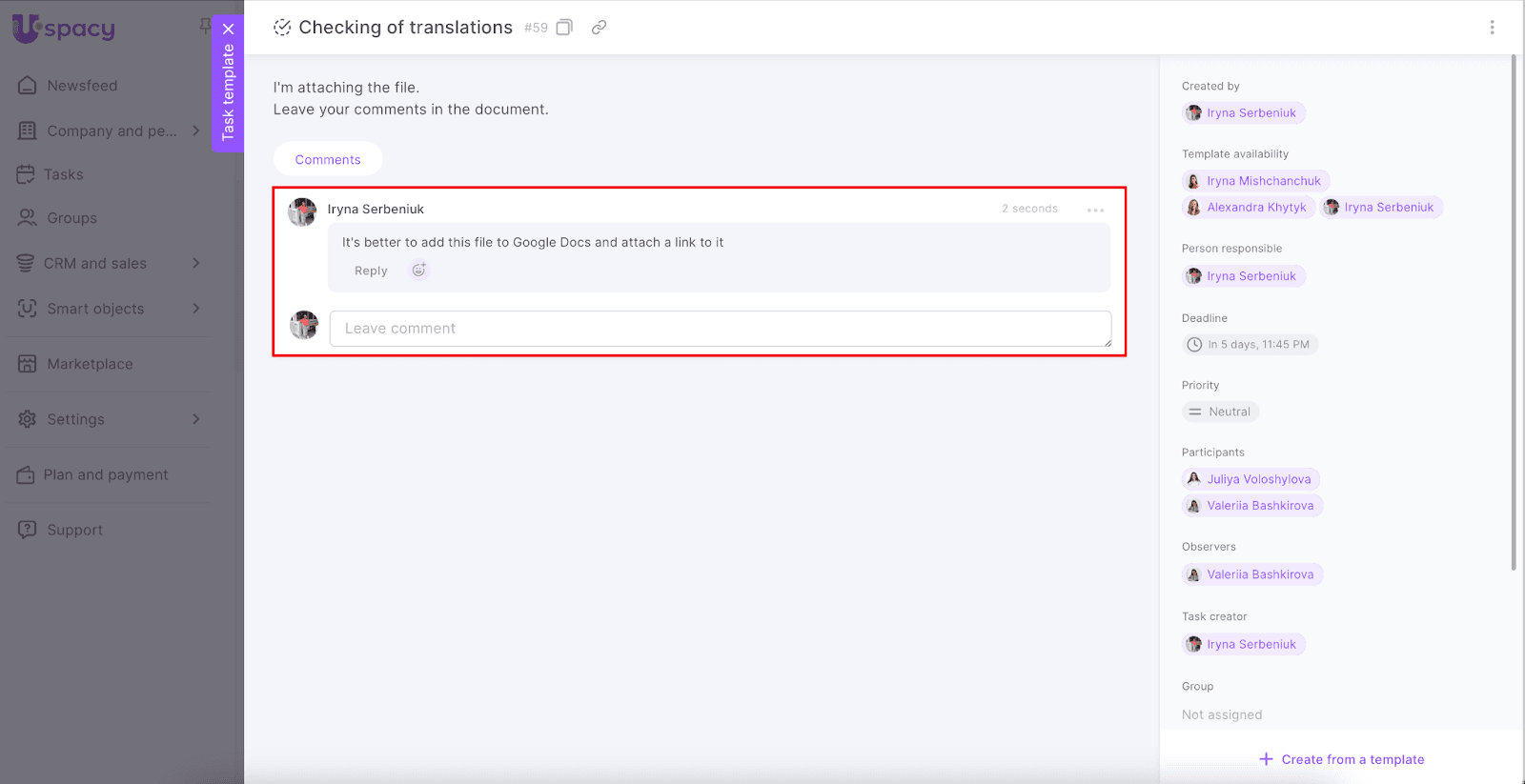Add an emoji reaction to the comment
The width and height of the screenshot is (1525, 784).
[418, 271]
